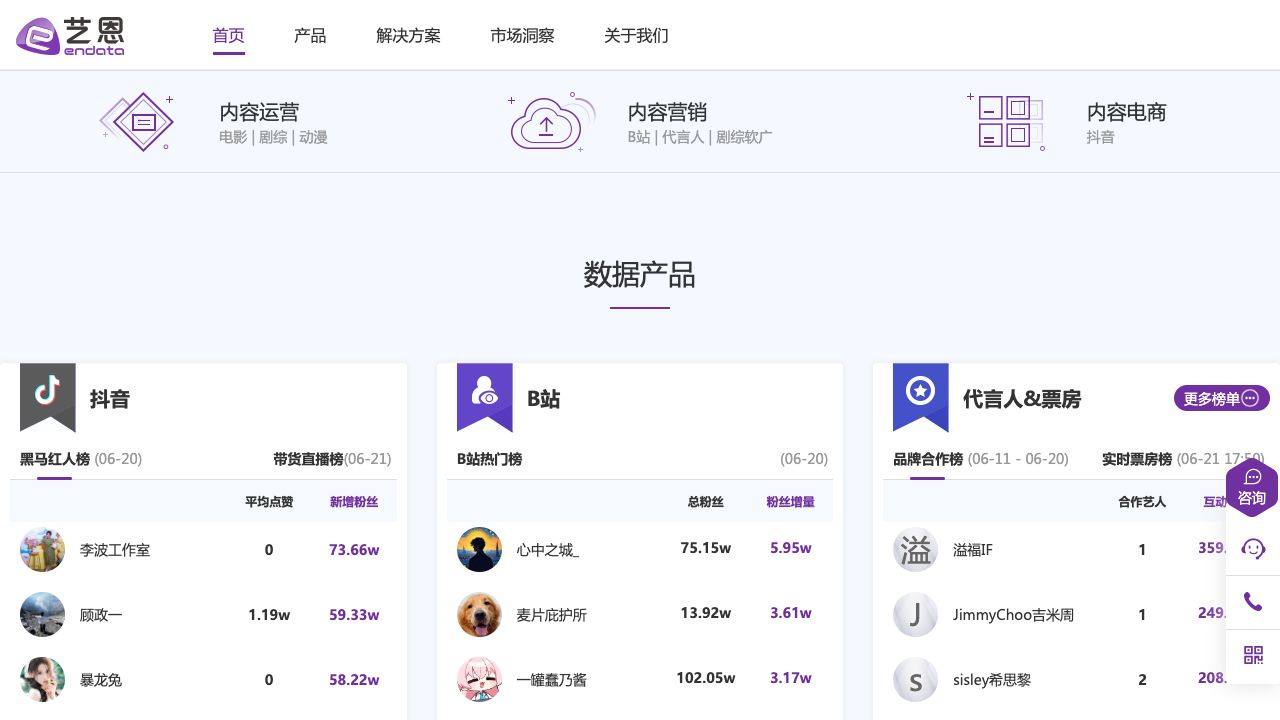Click the 艺恩 endata logo
1280x720 pixels.
tap(70, 35)
